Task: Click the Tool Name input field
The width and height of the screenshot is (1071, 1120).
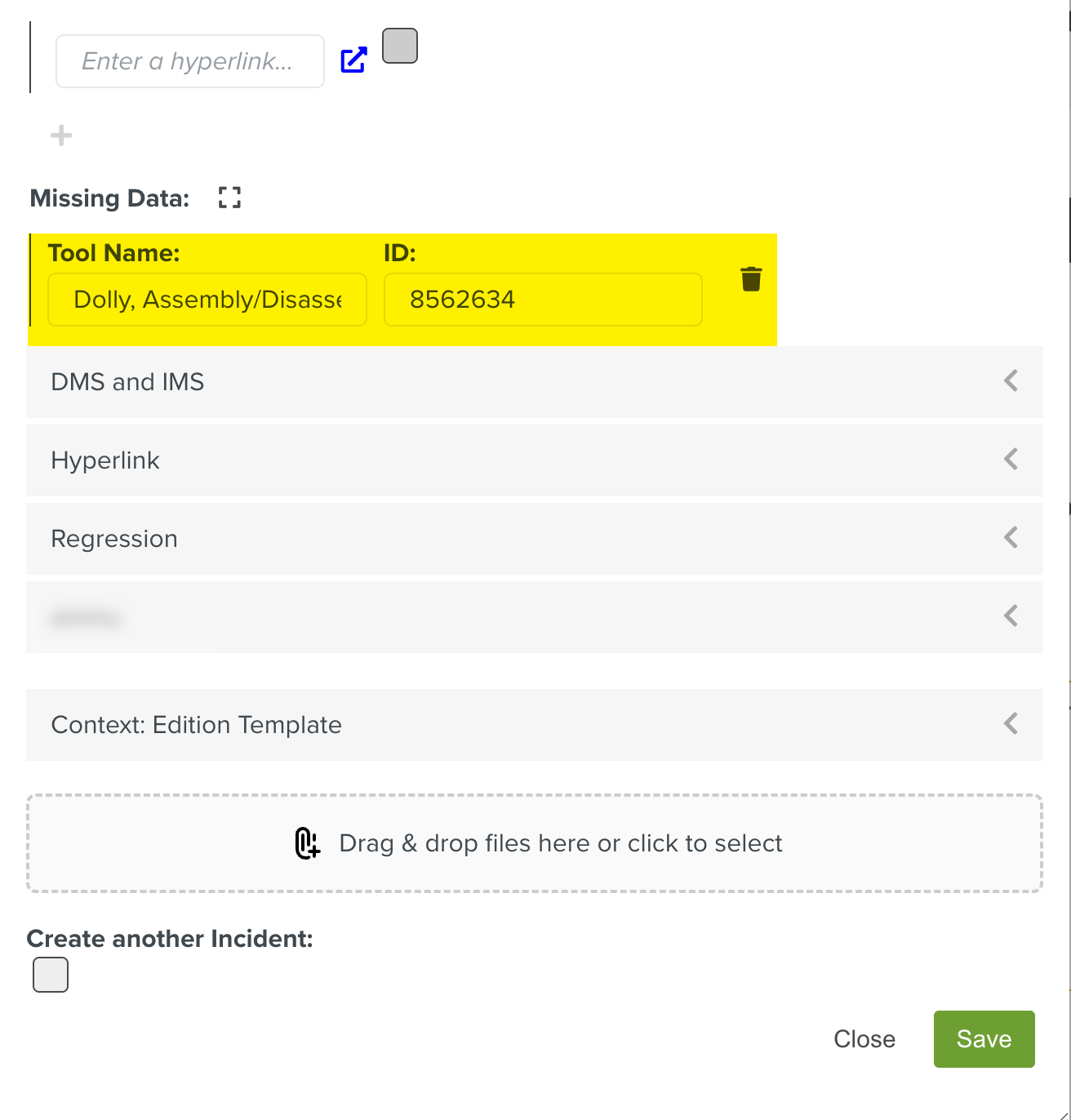Action: click(207, 300)
